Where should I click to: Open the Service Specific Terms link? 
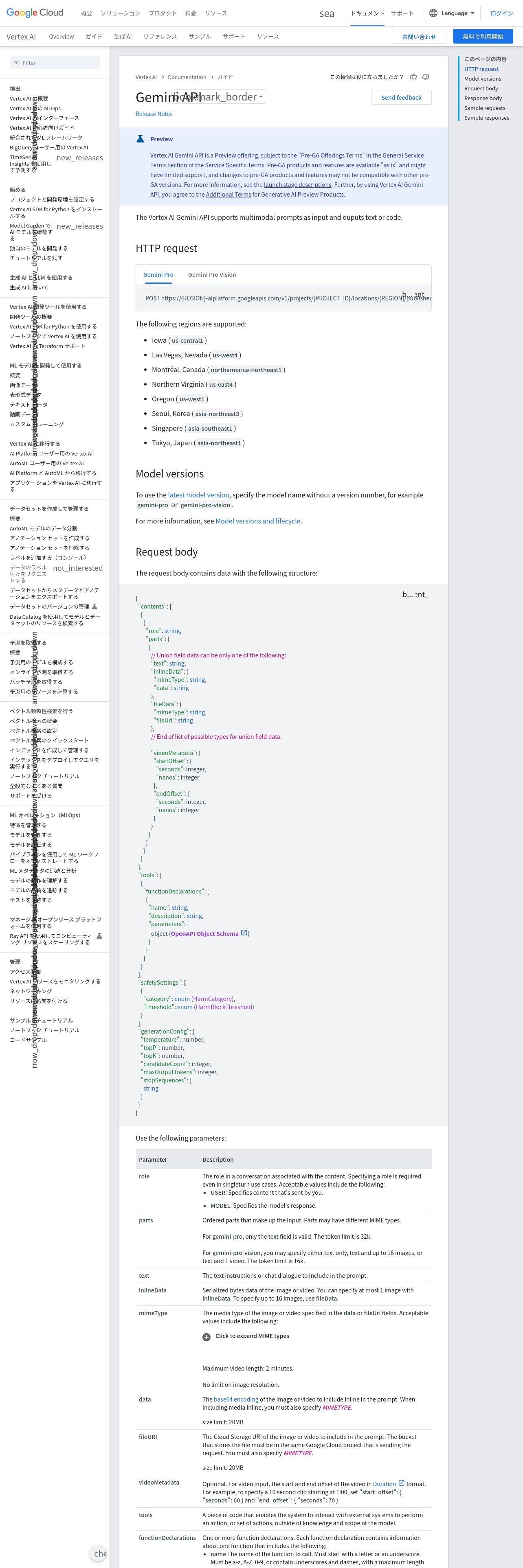234,165
